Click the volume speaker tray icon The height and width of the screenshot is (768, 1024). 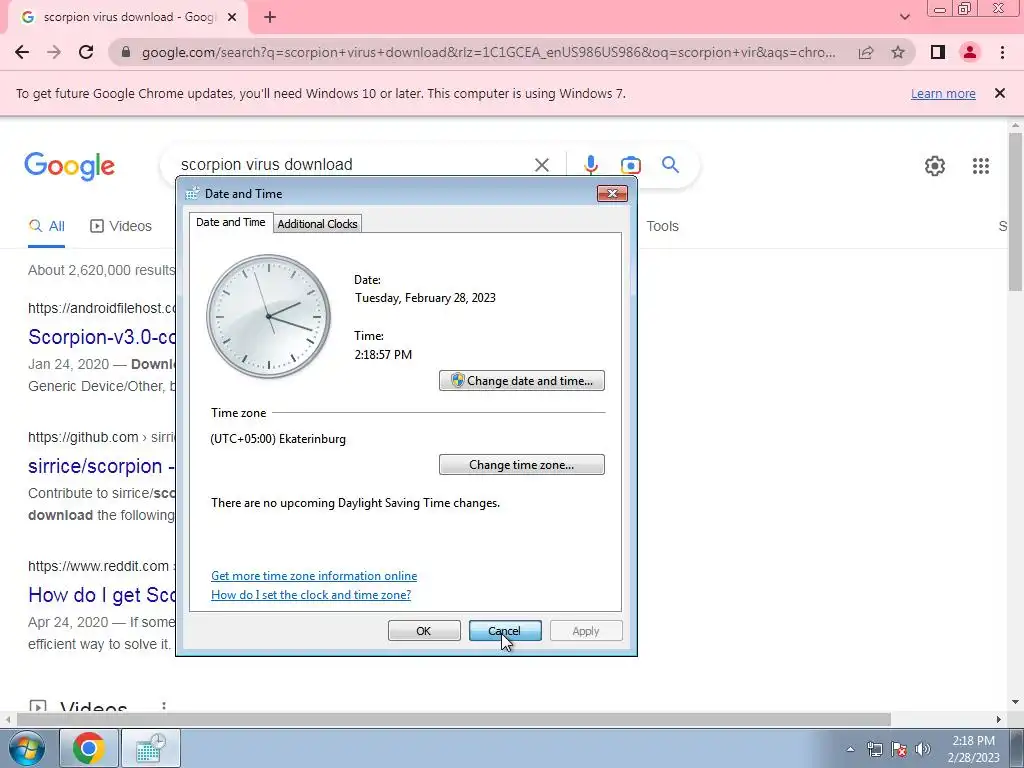click(x=923, y=749)
